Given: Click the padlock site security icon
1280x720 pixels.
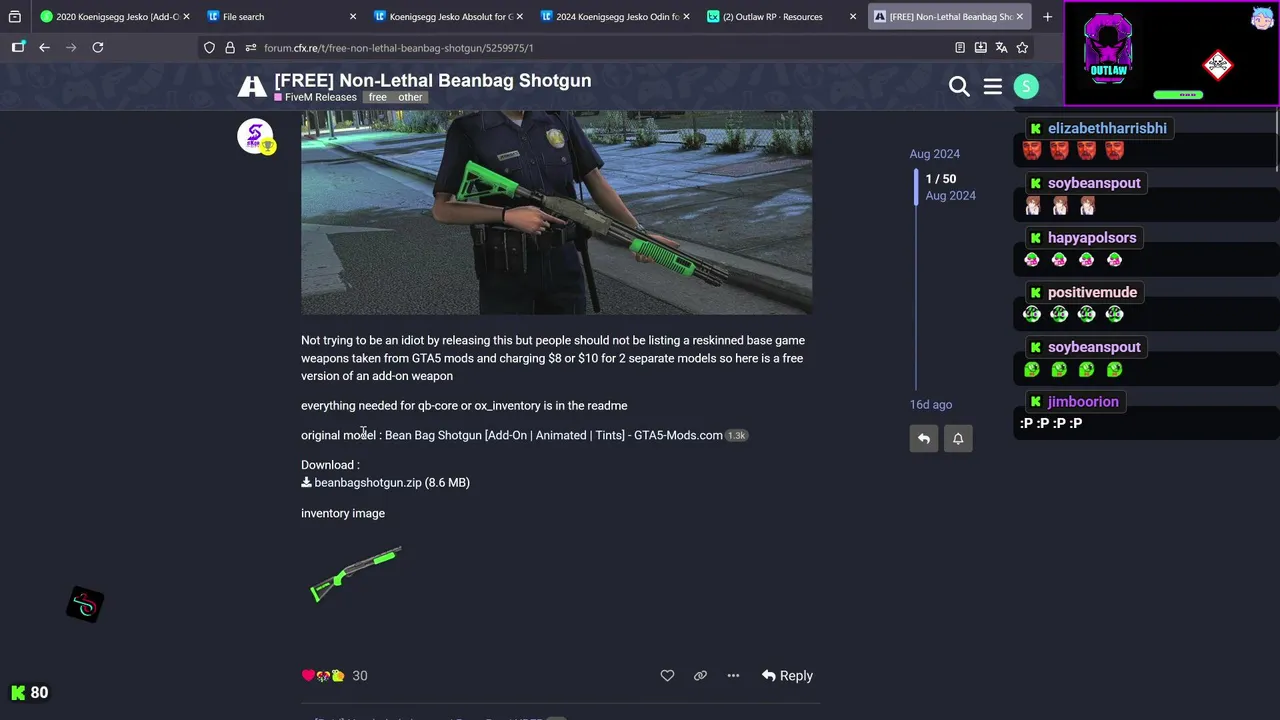Looking at the screenshot, I should 230,47.
